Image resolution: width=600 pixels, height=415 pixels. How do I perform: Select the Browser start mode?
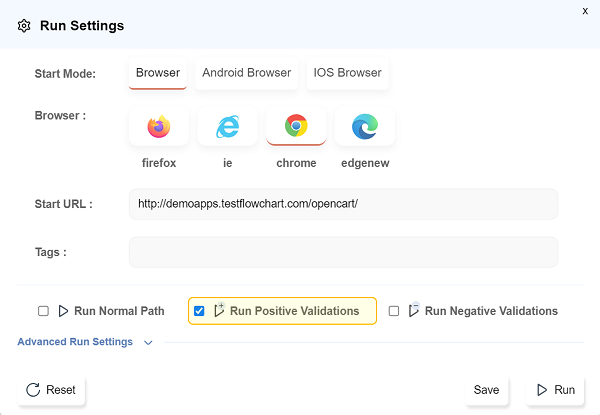(158, 73)
